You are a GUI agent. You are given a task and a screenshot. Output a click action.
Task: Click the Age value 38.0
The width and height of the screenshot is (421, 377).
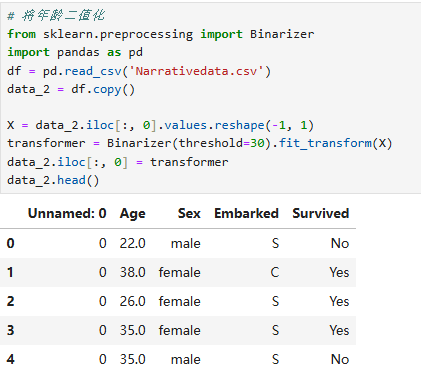click(133, 272)
